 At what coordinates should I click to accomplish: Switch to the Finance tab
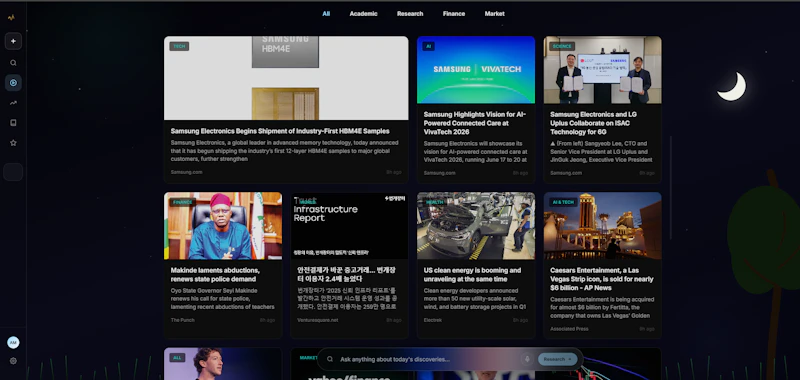(x=454, y=14)
